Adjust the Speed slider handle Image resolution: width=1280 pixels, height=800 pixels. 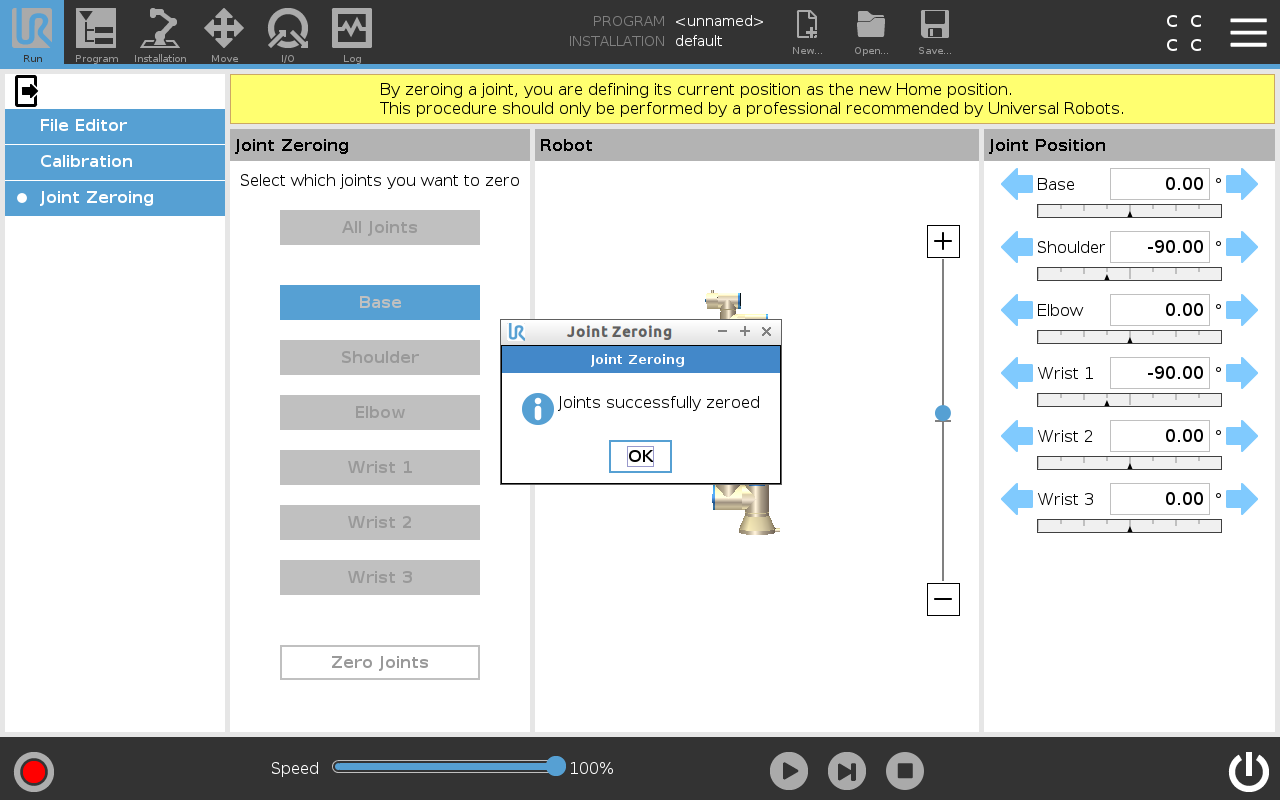[556, 767]
